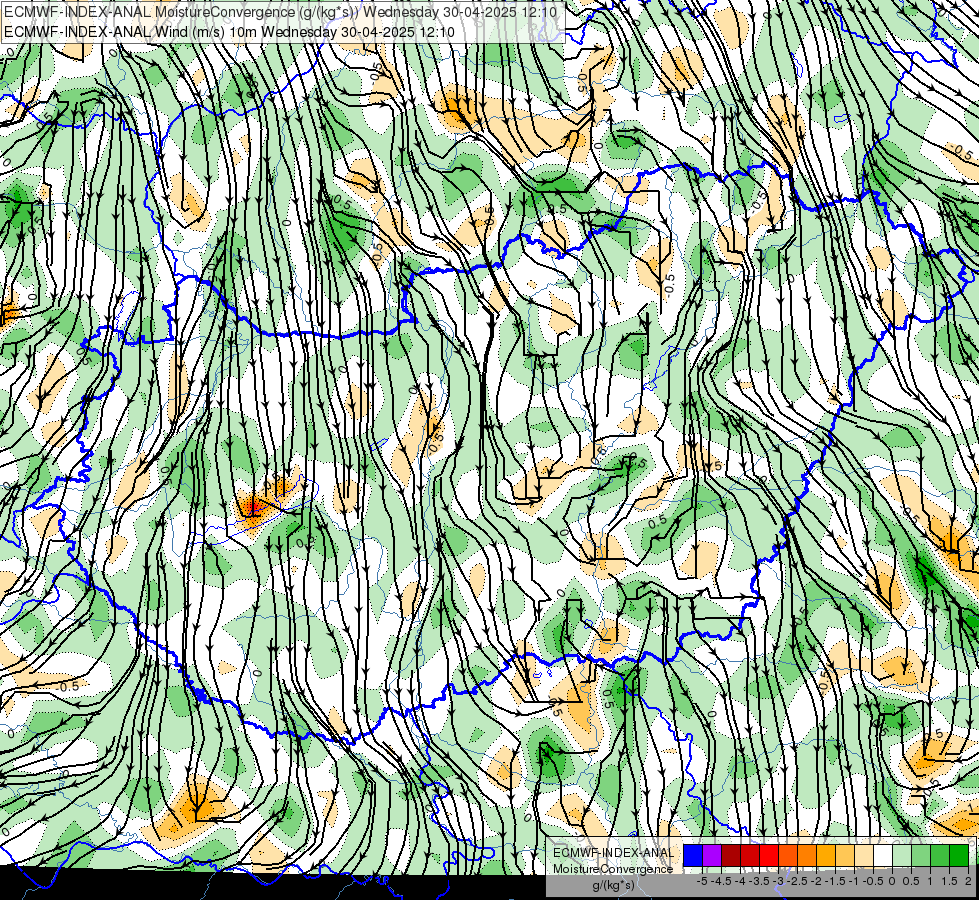Click the pale peach swatch between -1 and -0.5
This screenshot has height=900, width=979.
click(x=864, y=856)
